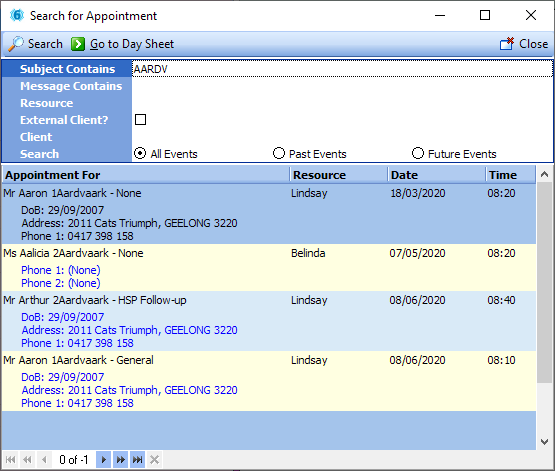Image resolution: width=555 pixels, height=471 pixels.
Task: Click date 18/03/2020
Action: click(418, 193)
